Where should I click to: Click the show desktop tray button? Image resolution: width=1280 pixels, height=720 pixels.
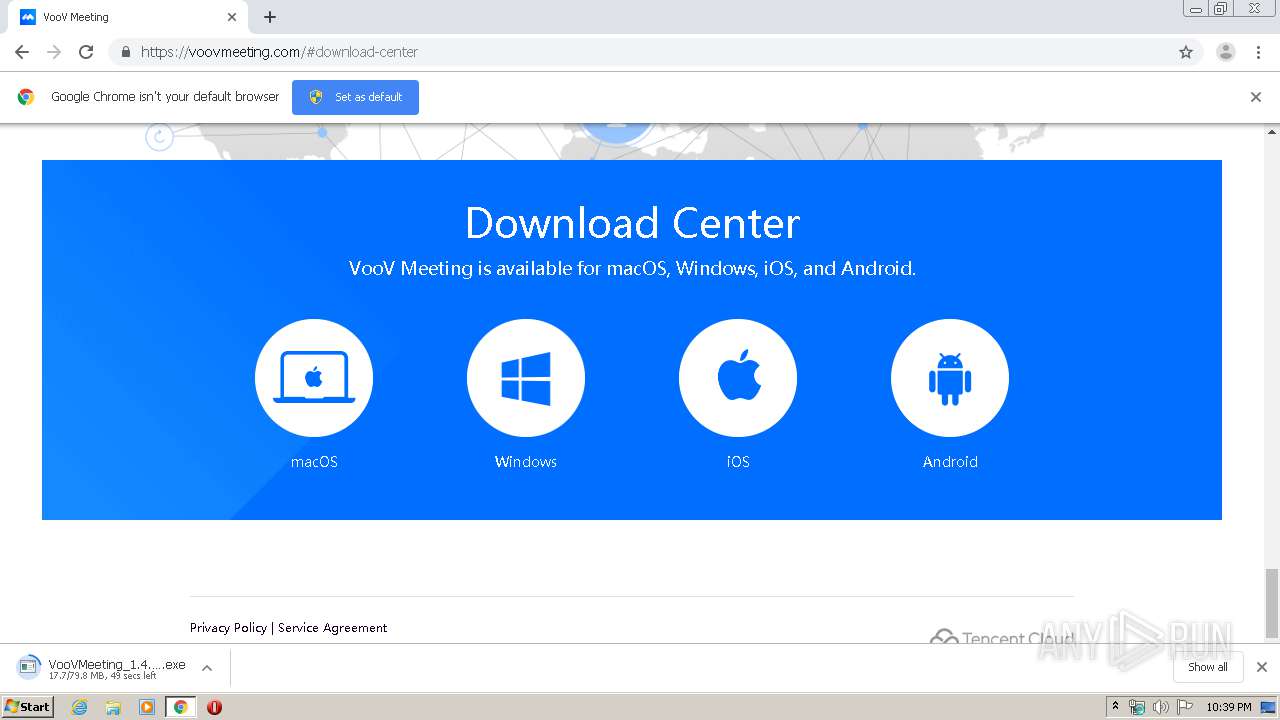[x=1268, y=707]
